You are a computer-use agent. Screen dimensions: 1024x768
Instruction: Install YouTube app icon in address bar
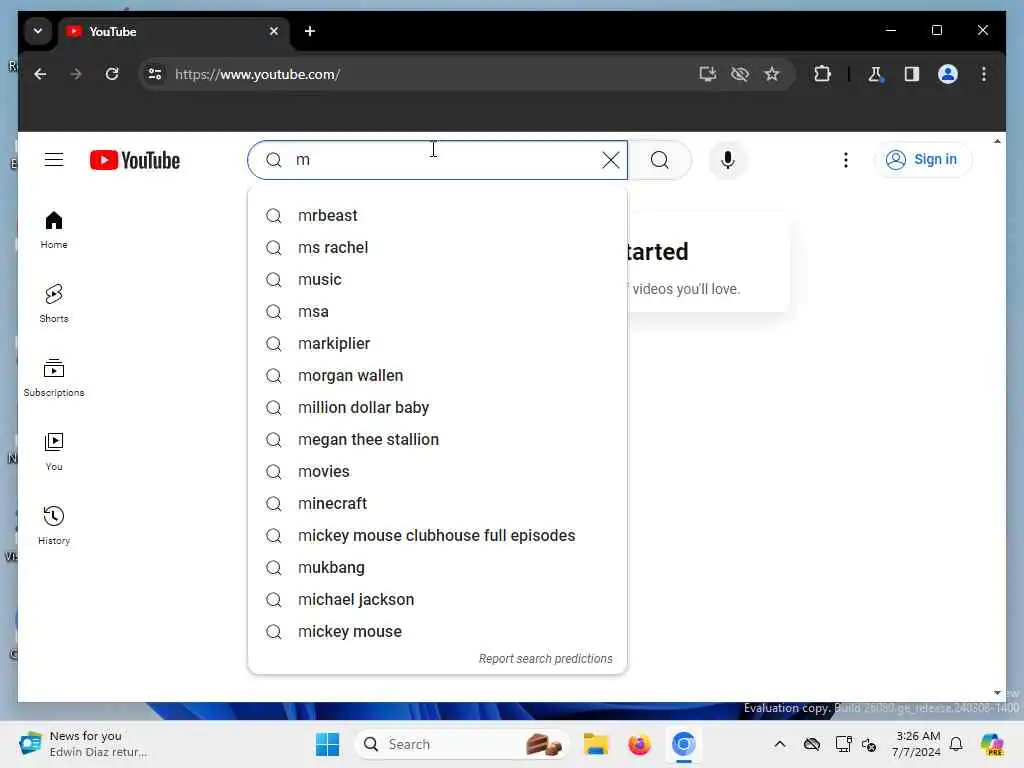pyautogui.click(x=708, y=74)
